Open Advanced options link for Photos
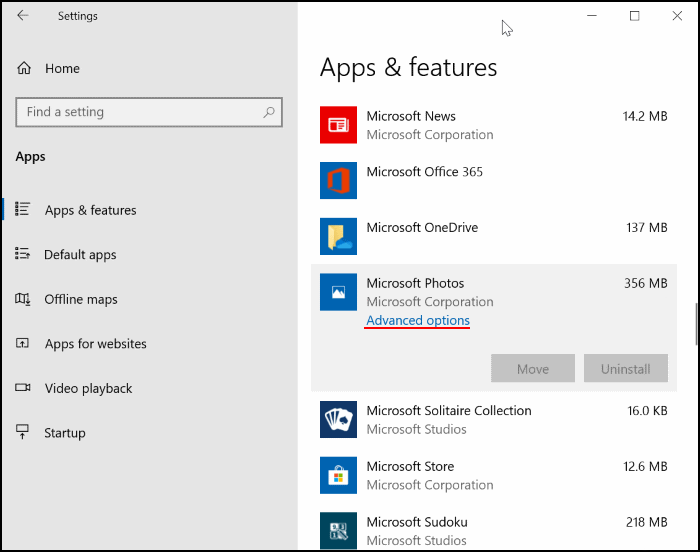Screen dimensions: 700x552 tap(418, 320)
